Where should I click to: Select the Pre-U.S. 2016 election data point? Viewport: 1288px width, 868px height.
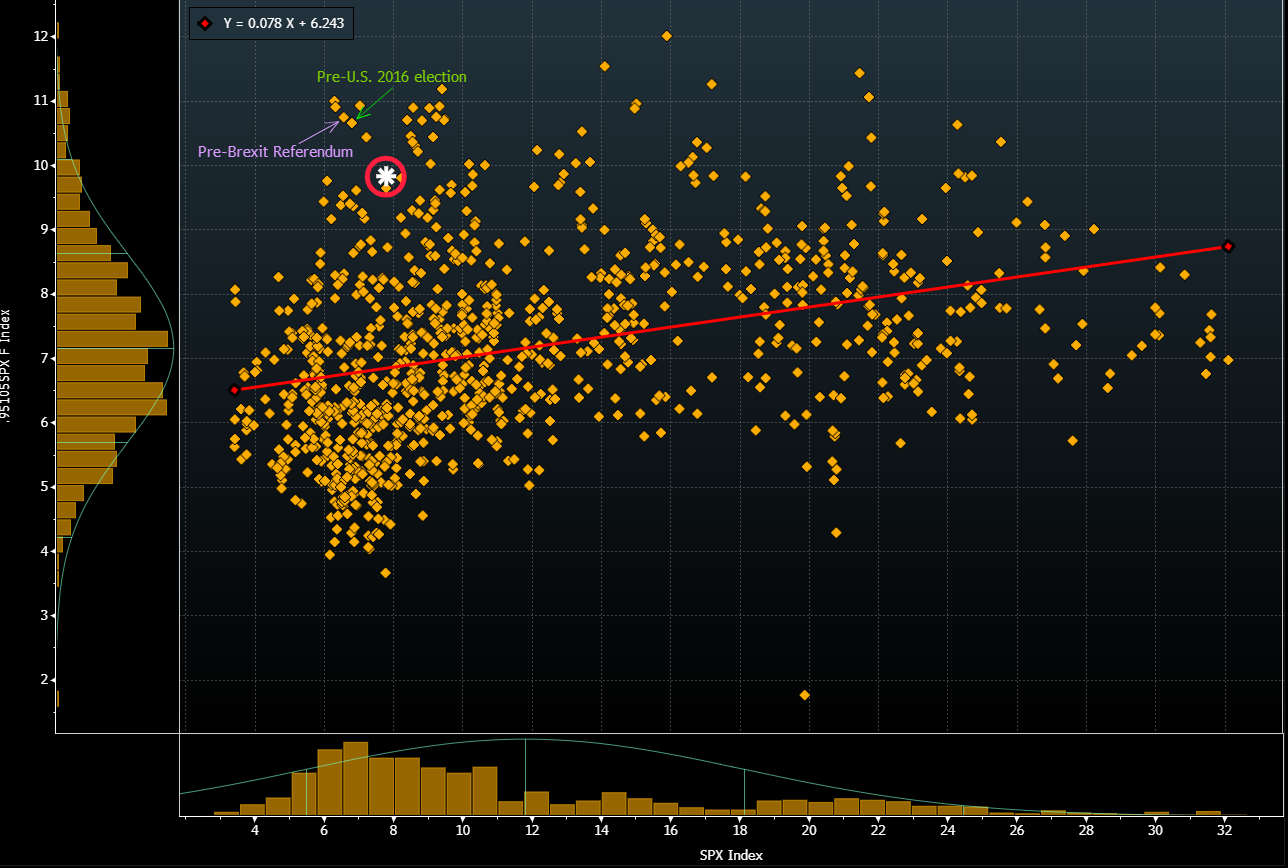(352, 124)
